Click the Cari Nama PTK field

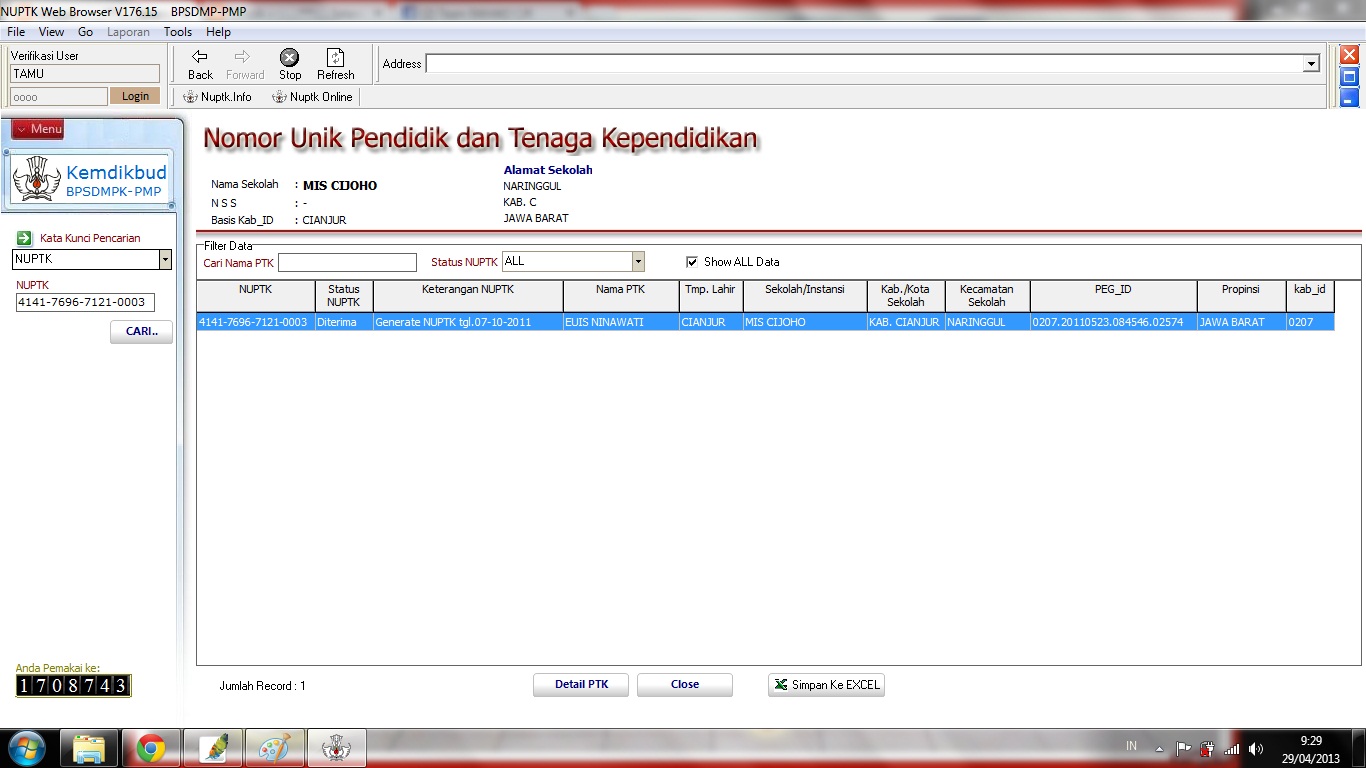click(x=347, y=262)
